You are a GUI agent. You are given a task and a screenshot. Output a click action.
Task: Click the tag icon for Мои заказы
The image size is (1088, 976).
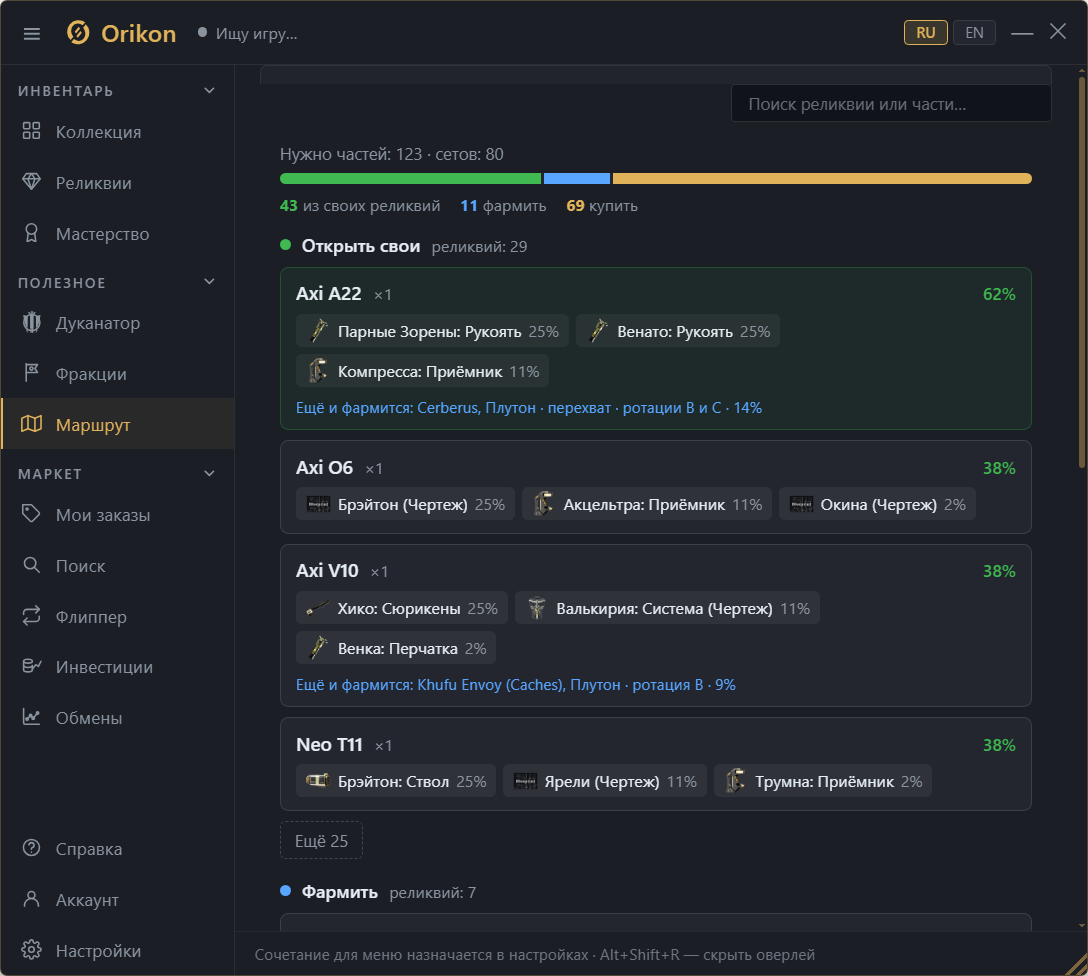pos(31,514)
